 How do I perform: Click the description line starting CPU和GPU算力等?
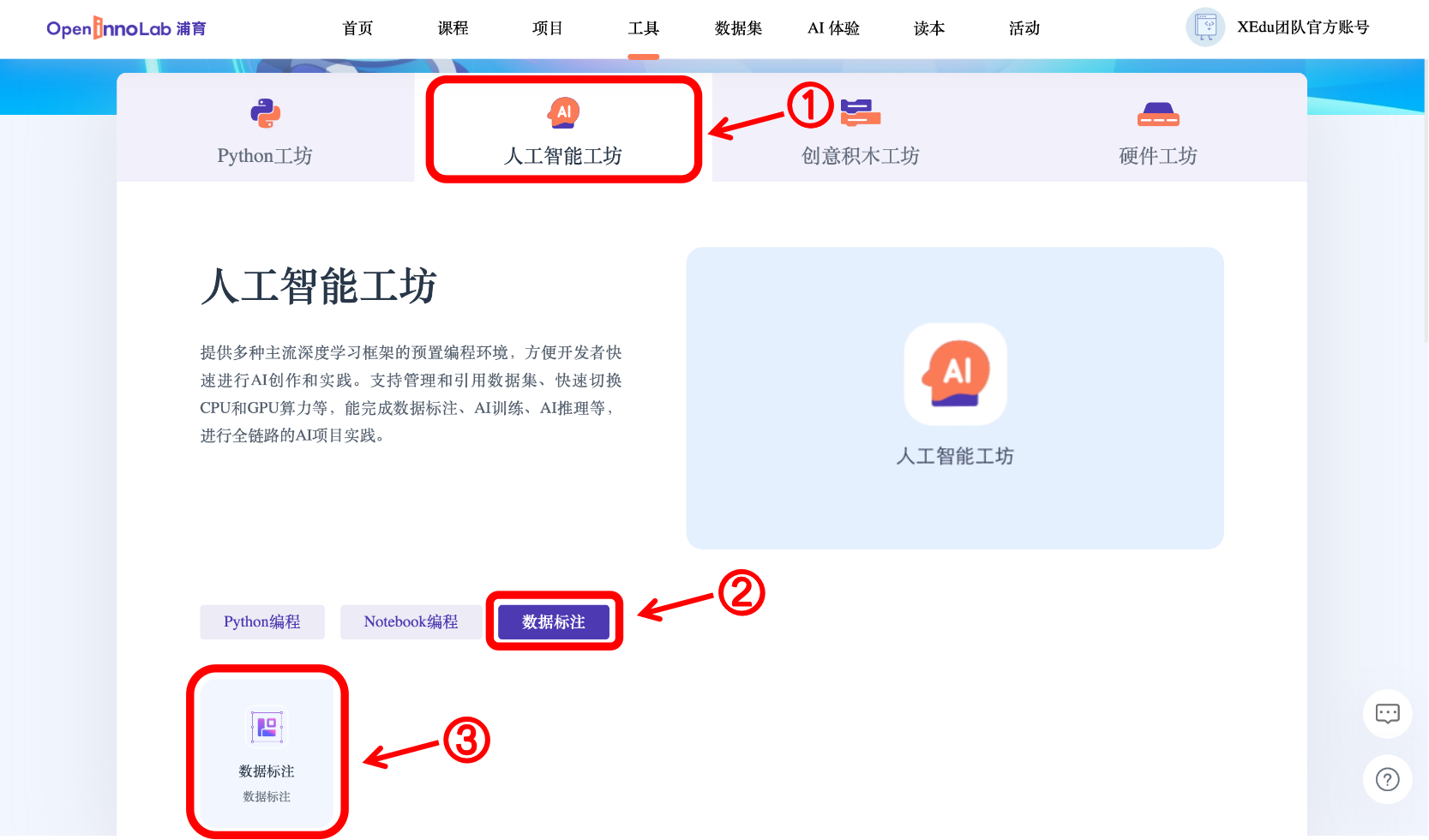(408, 408)
